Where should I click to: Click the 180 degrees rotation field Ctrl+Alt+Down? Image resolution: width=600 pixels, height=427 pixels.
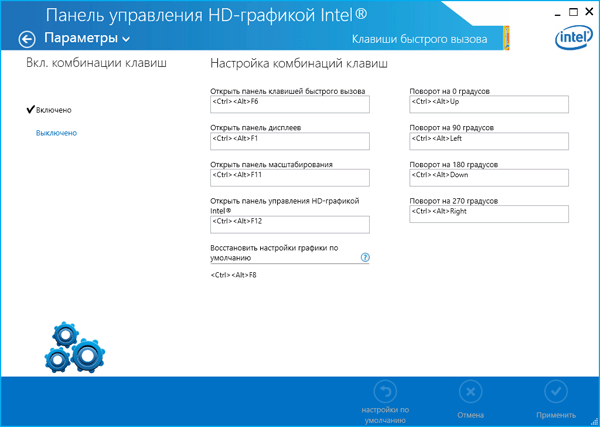point(489,178)
